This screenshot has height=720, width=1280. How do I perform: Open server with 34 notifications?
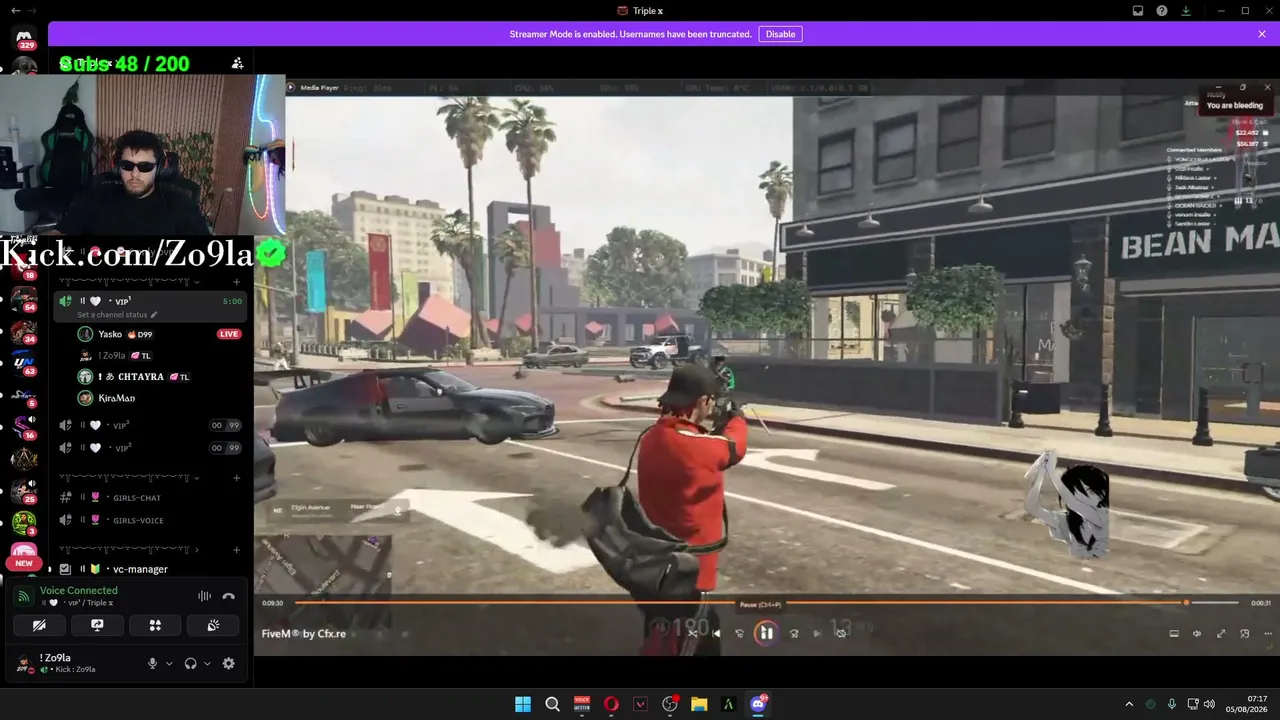coord(24,331)
